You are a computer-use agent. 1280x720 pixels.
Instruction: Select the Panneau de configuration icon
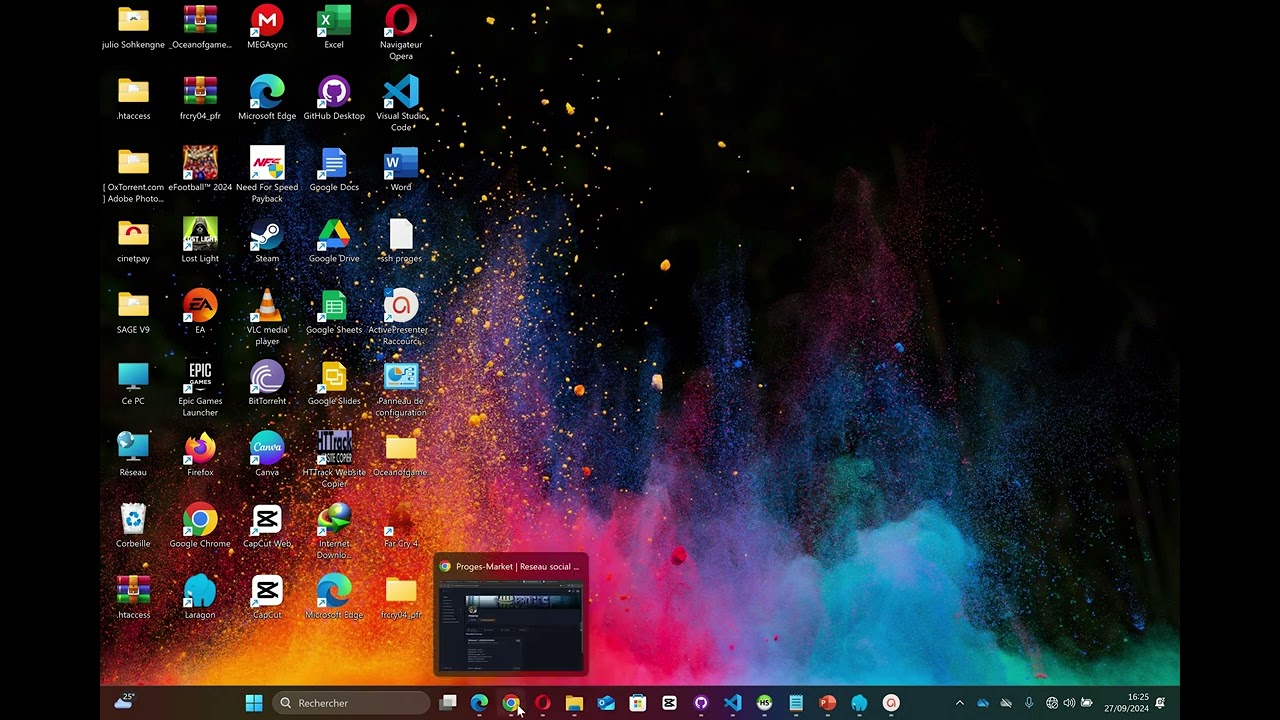pyautogui.click(x=401, y=389)
